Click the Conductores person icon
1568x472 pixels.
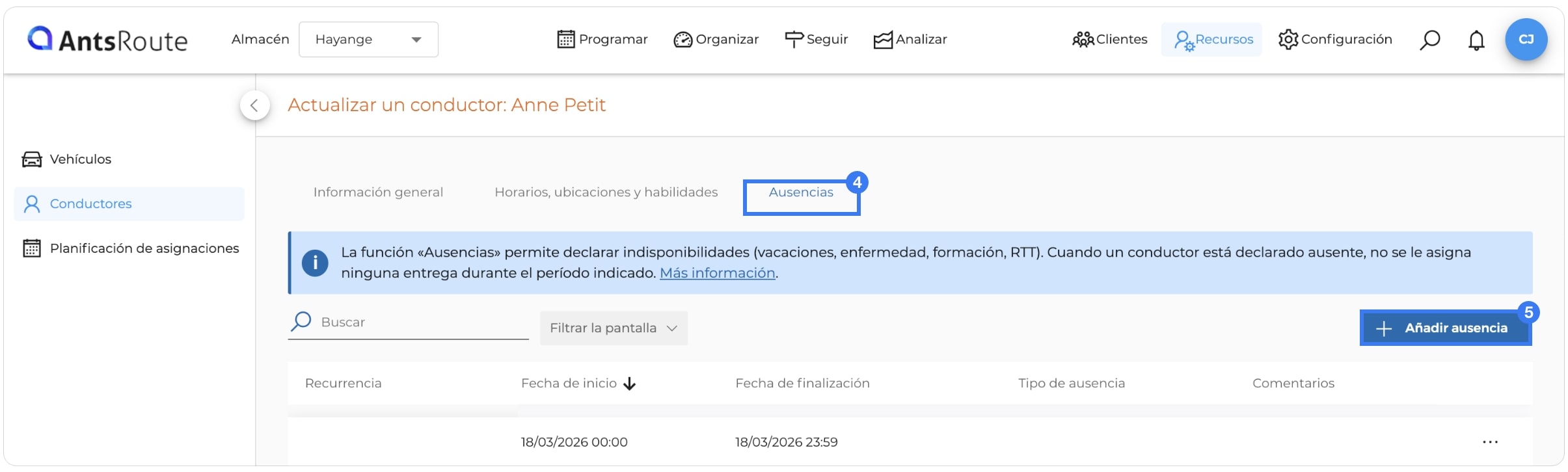(32, 204)
